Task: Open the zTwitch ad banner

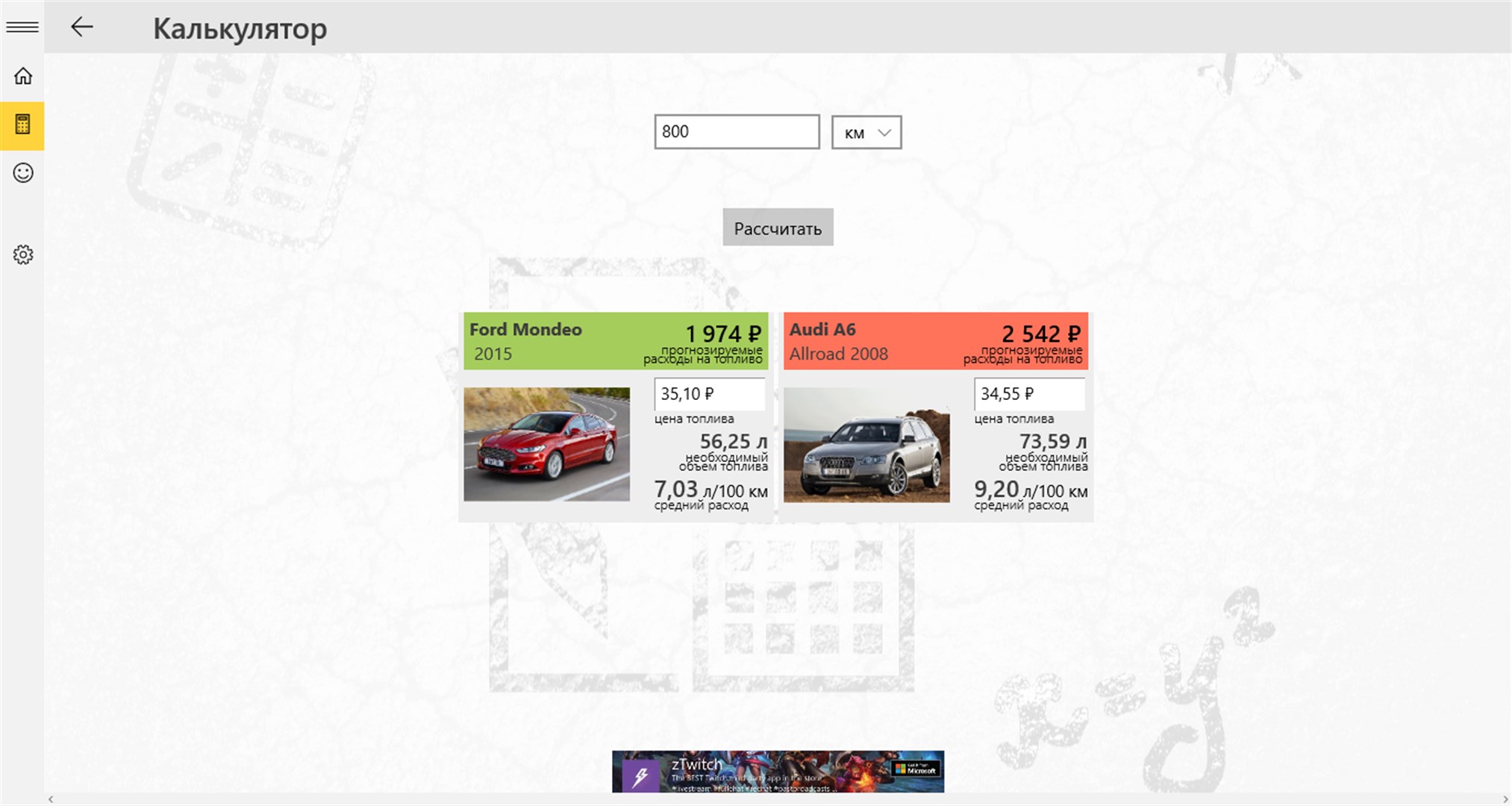Action: [776, 772]
